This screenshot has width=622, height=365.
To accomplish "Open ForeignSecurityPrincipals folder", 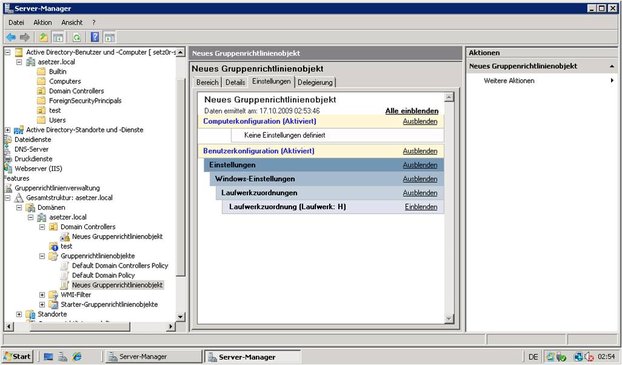I will [x=85, y=101].
